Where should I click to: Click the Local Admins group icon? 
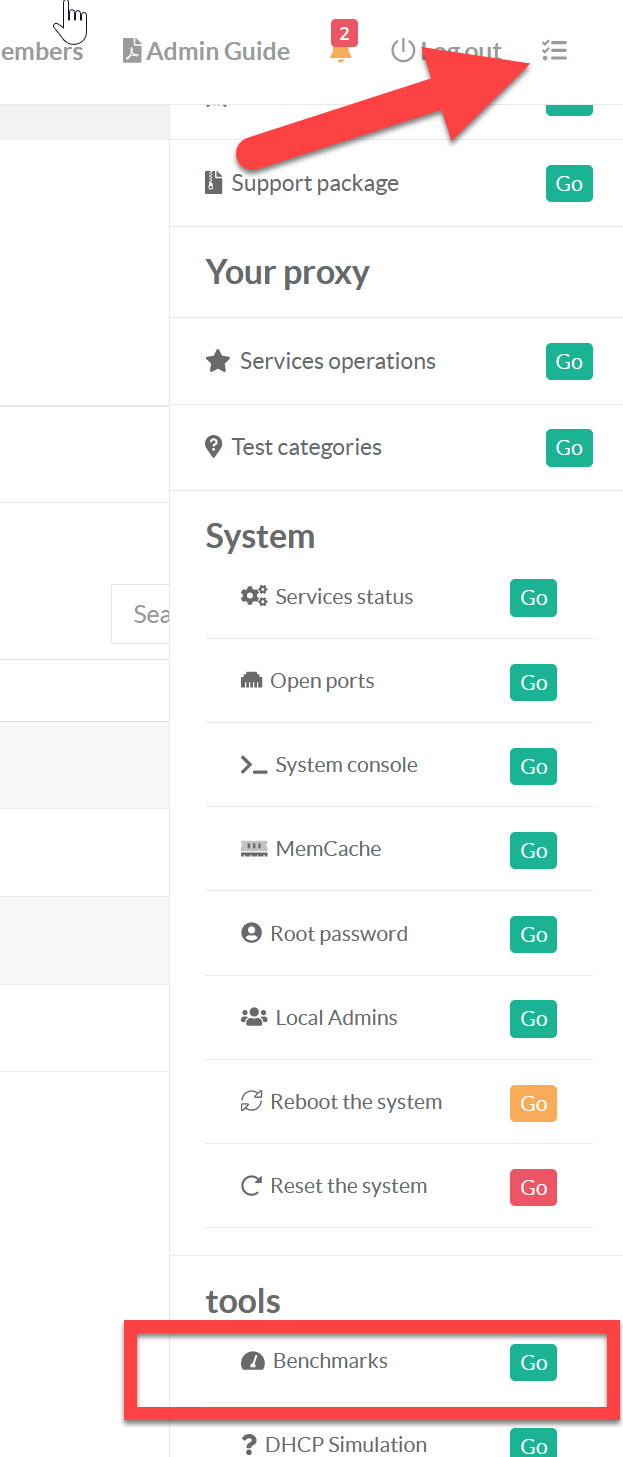pyautogui.click(x=254, y=1017)
